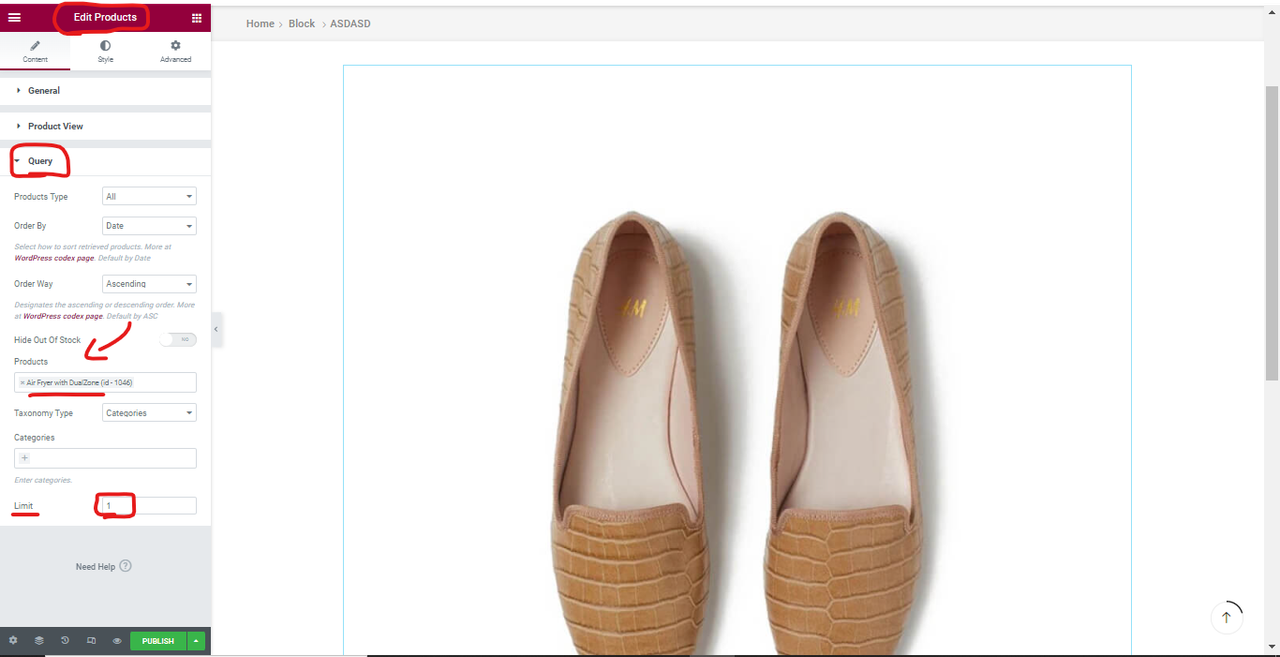The width and height of the screenshot is (1280, 657).
Task: Toggle the Hide Out Of Stock switch
Action: coord(178,340)
